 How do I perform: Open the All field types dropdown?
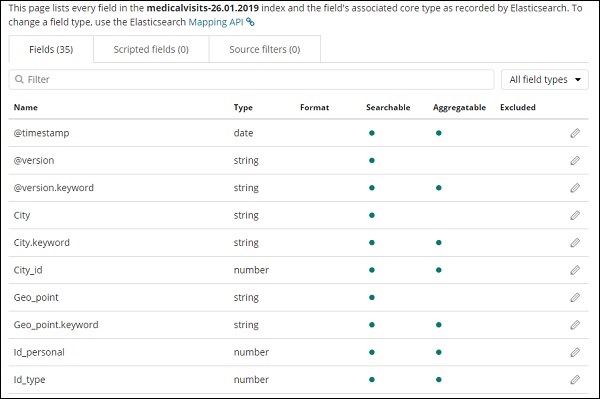[x=545, y=80]
